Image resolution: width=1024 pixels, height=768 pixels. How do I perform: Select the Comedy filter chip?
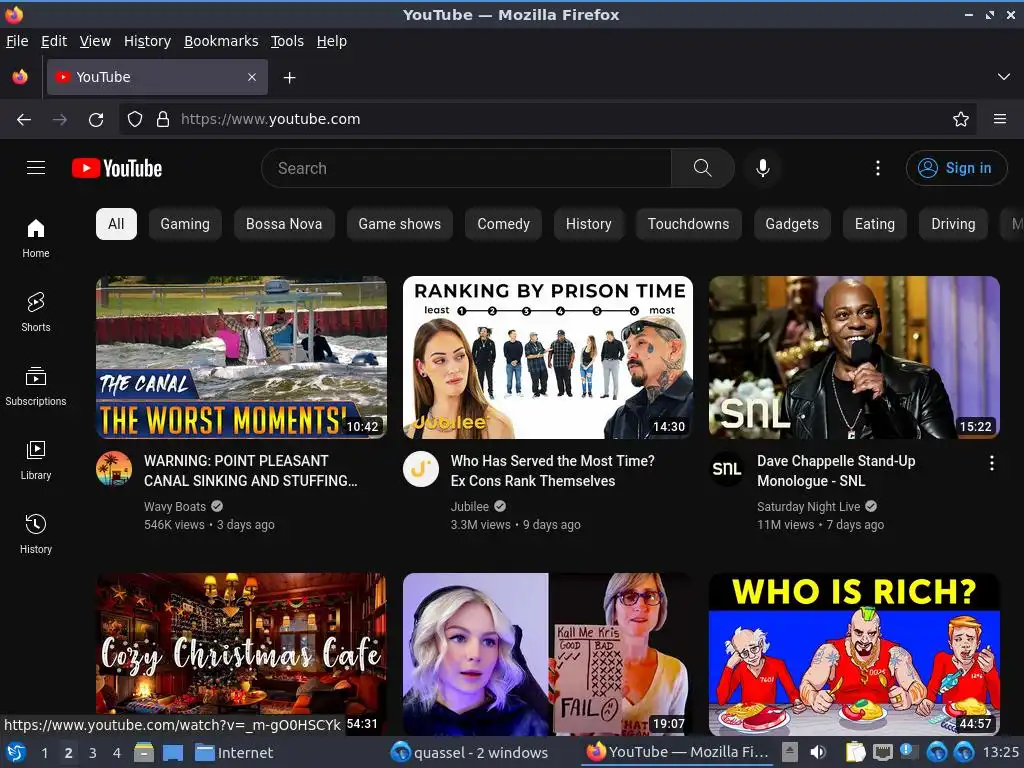(503, 224)
